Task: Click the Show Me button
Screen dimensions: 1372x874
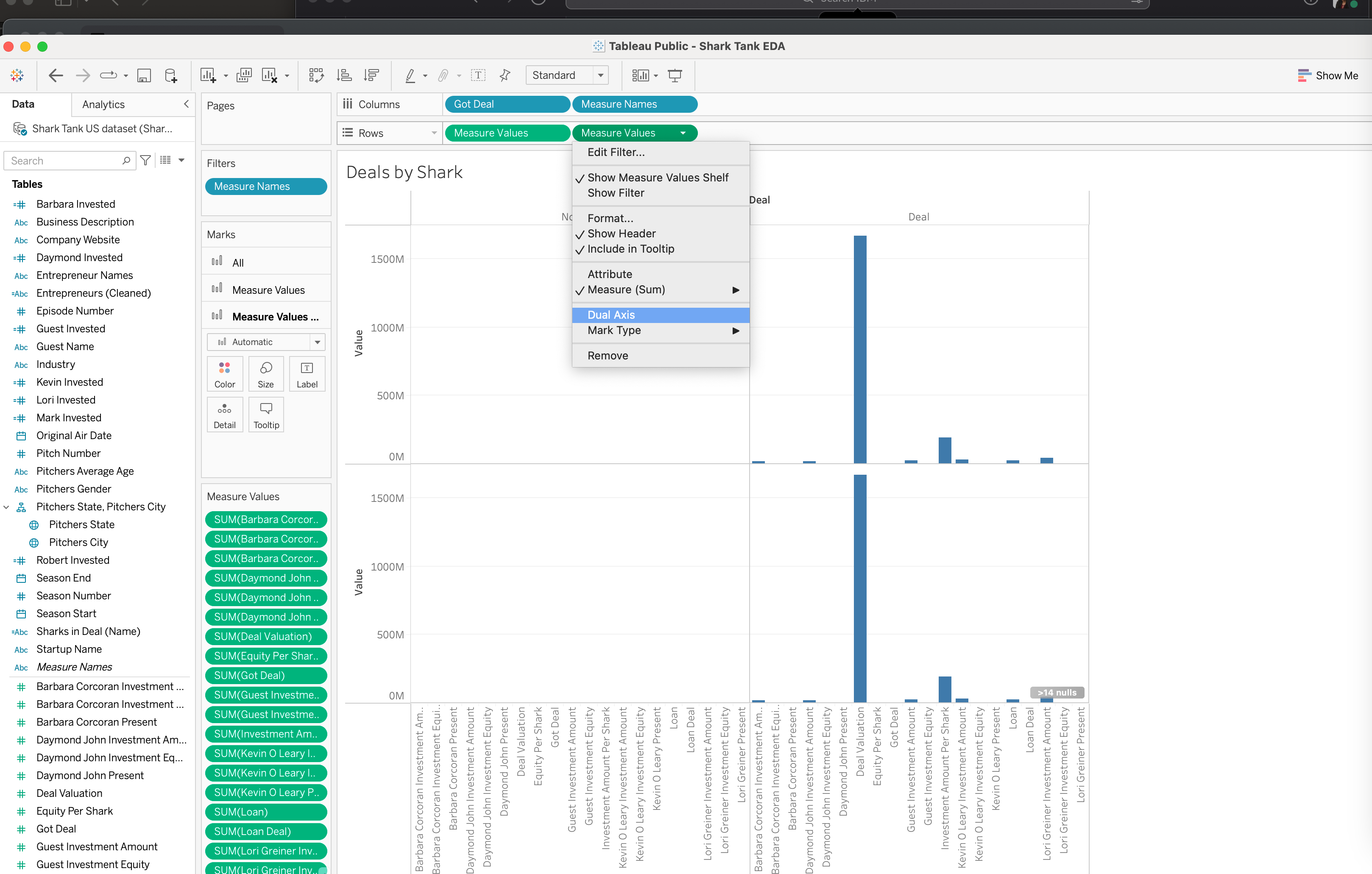Action: tap(1327, 75)
